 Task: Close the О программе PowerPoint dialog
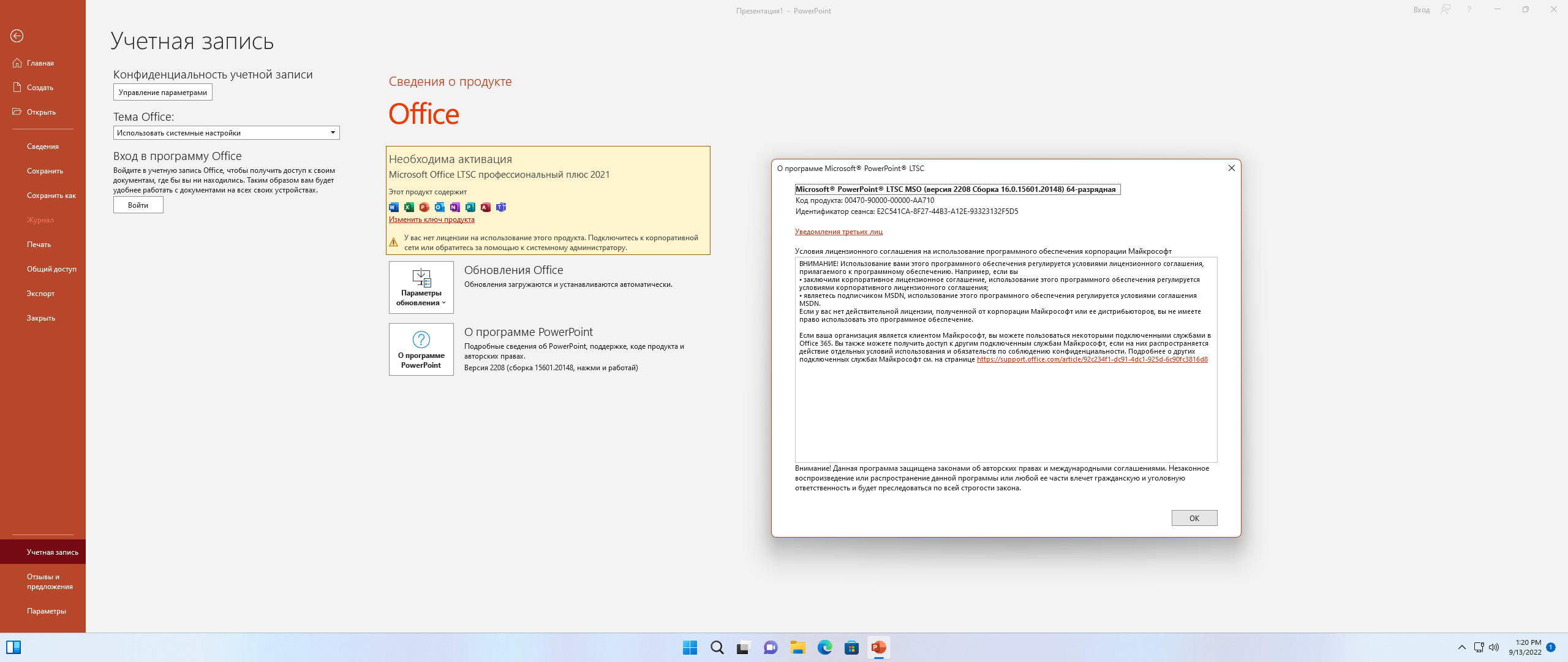coord(1232,168)
